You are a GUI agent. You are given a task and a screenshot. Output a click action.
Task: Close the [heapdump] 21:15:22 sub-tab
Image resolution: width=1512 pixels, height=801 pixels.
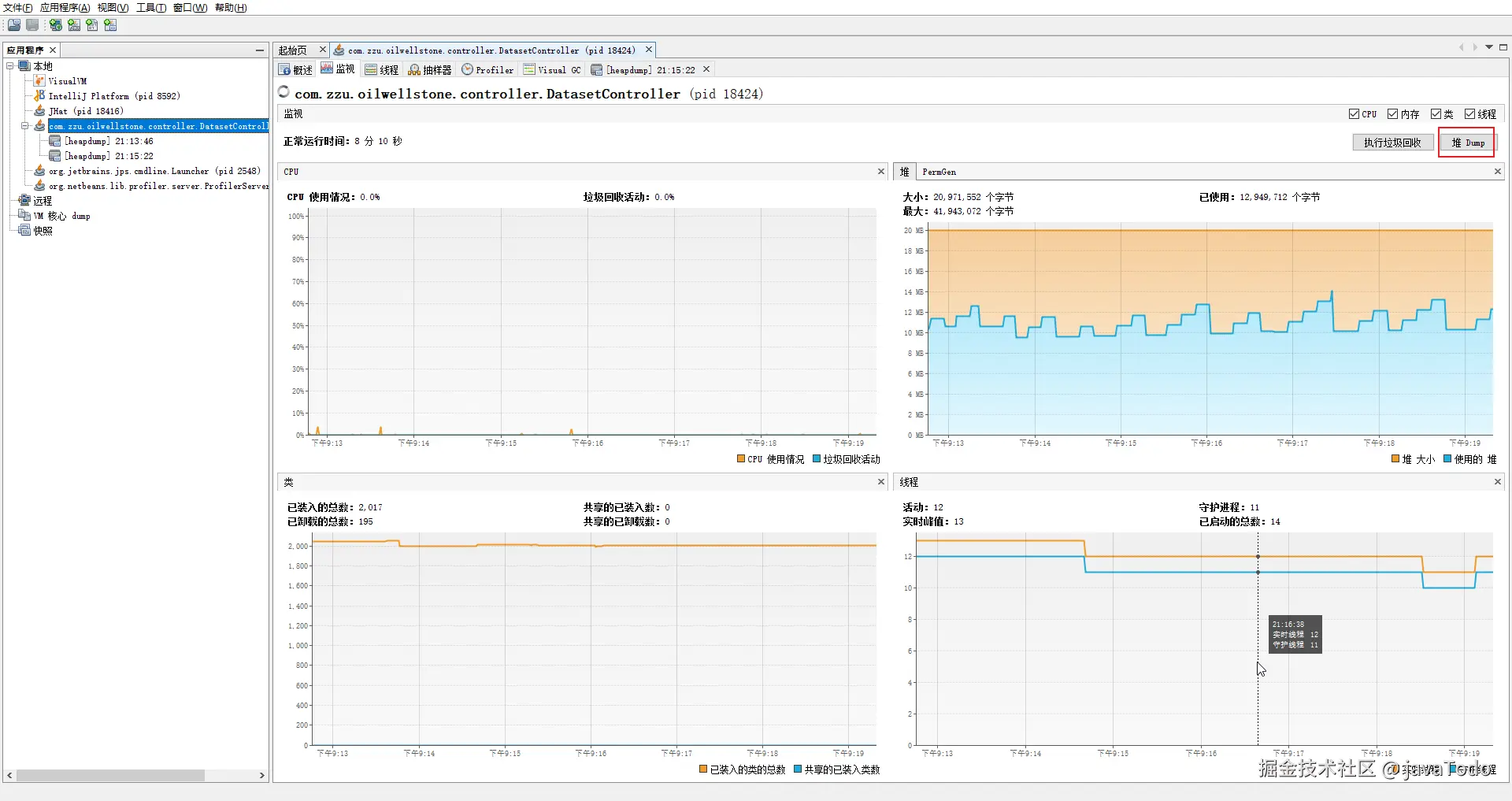pos(706,69)
